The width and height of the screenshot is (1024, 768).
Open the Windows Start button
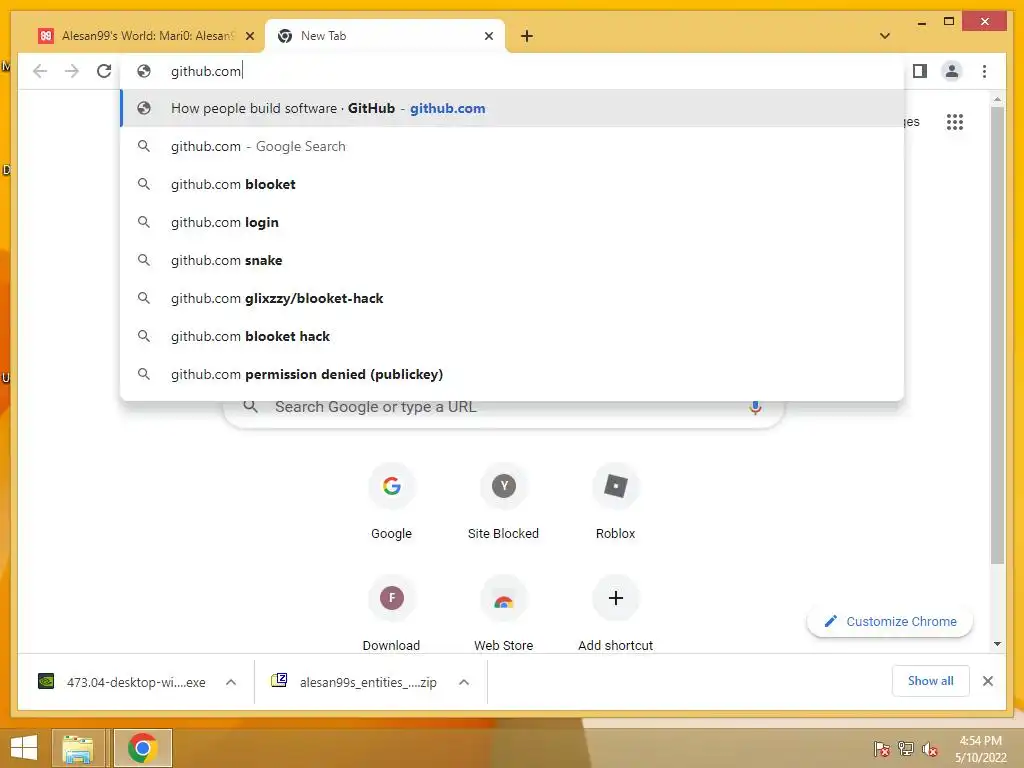(24, 748)
